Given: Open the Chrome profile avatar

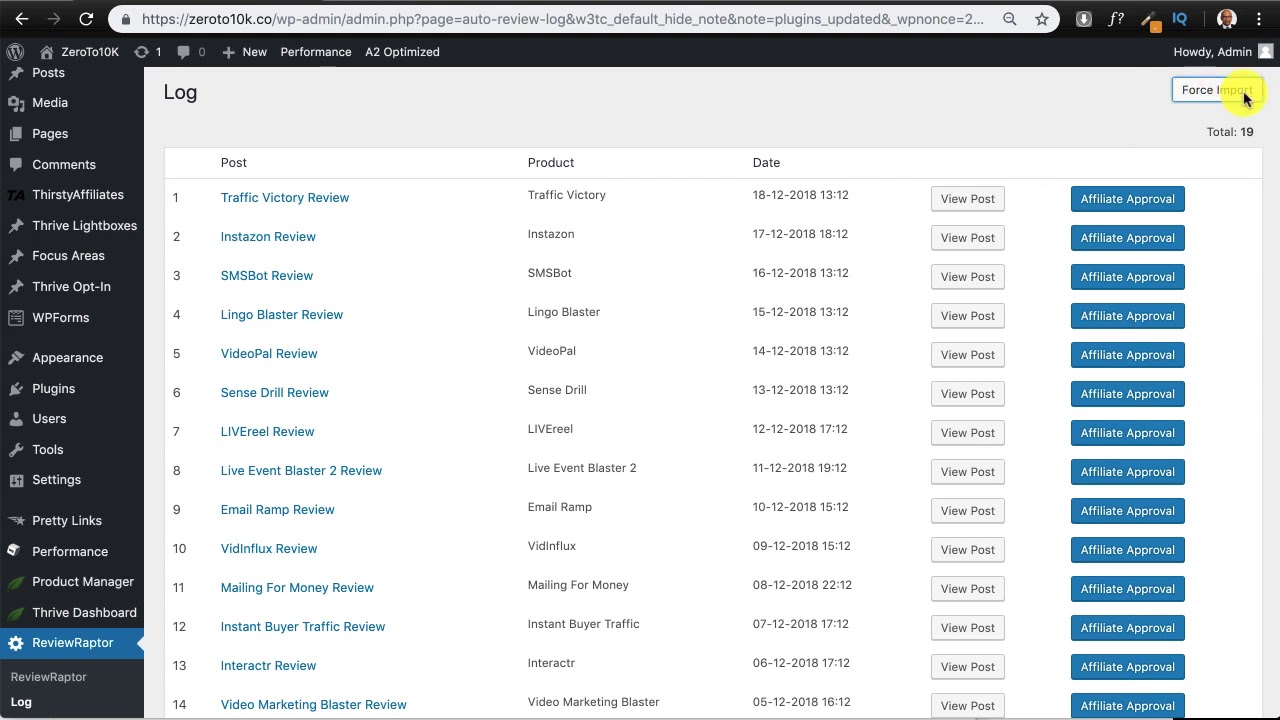Looking at the screenshot, I should point(1227,19).
